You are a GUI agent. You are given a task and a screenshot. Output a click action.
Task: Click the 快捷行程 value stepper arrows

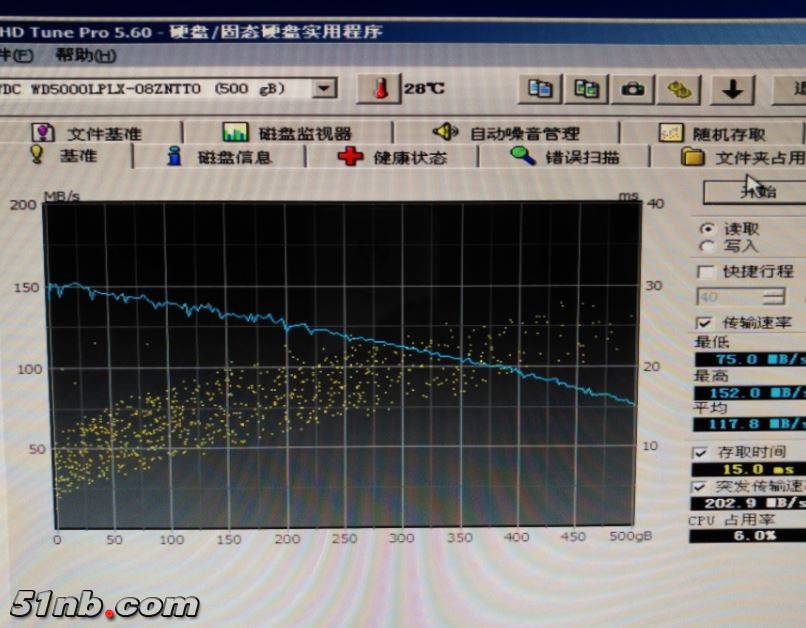(773, 297)
